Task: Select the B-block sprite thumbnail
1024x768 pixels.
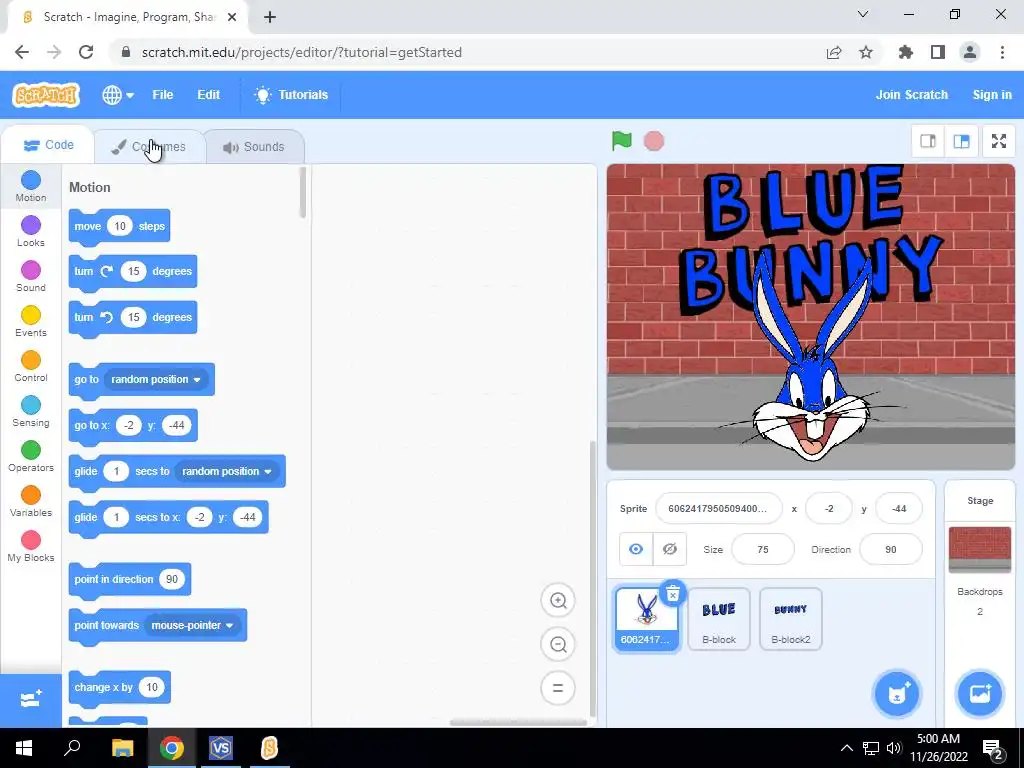Action: point(719,618)
